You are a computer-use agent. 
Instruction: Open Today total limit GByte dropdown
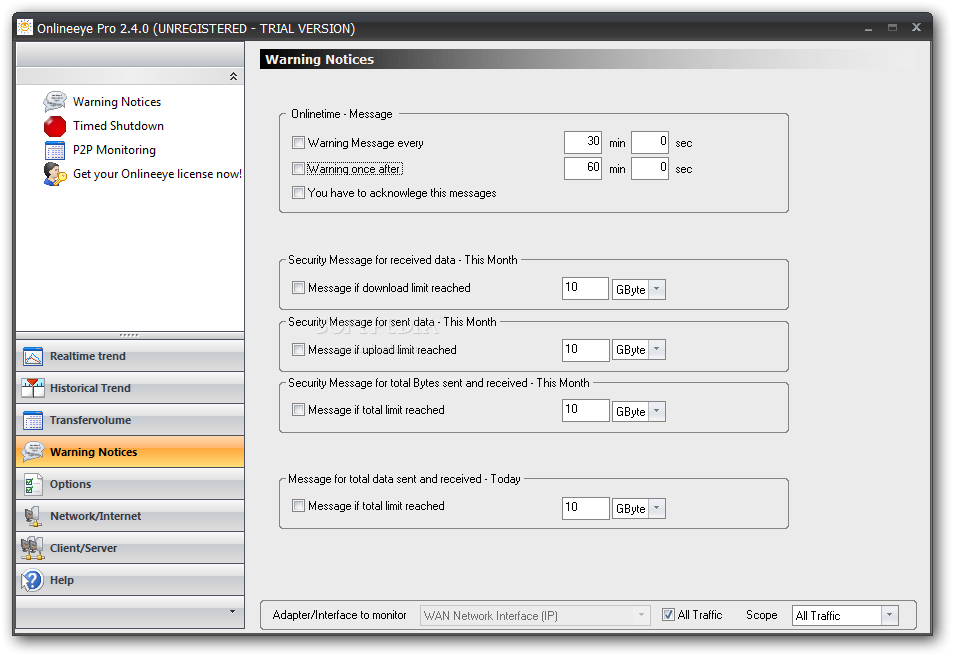[656, 508]
